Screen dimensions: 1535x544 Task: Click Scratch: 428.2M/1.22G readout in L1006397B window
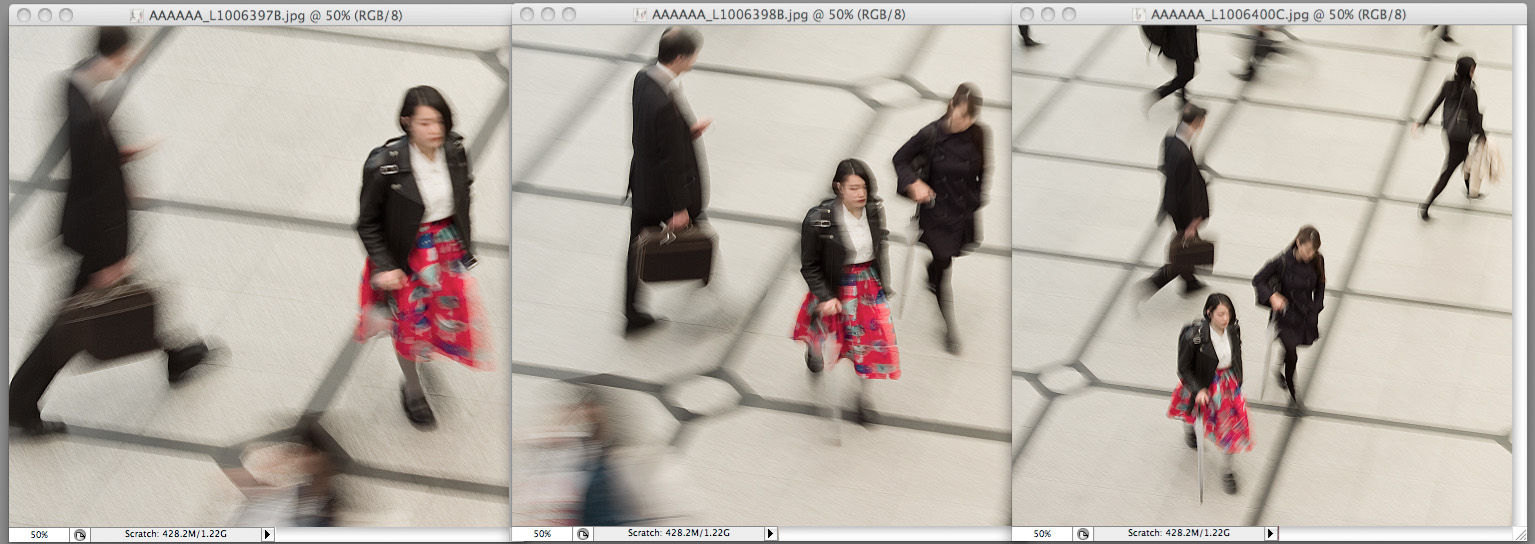175,535
